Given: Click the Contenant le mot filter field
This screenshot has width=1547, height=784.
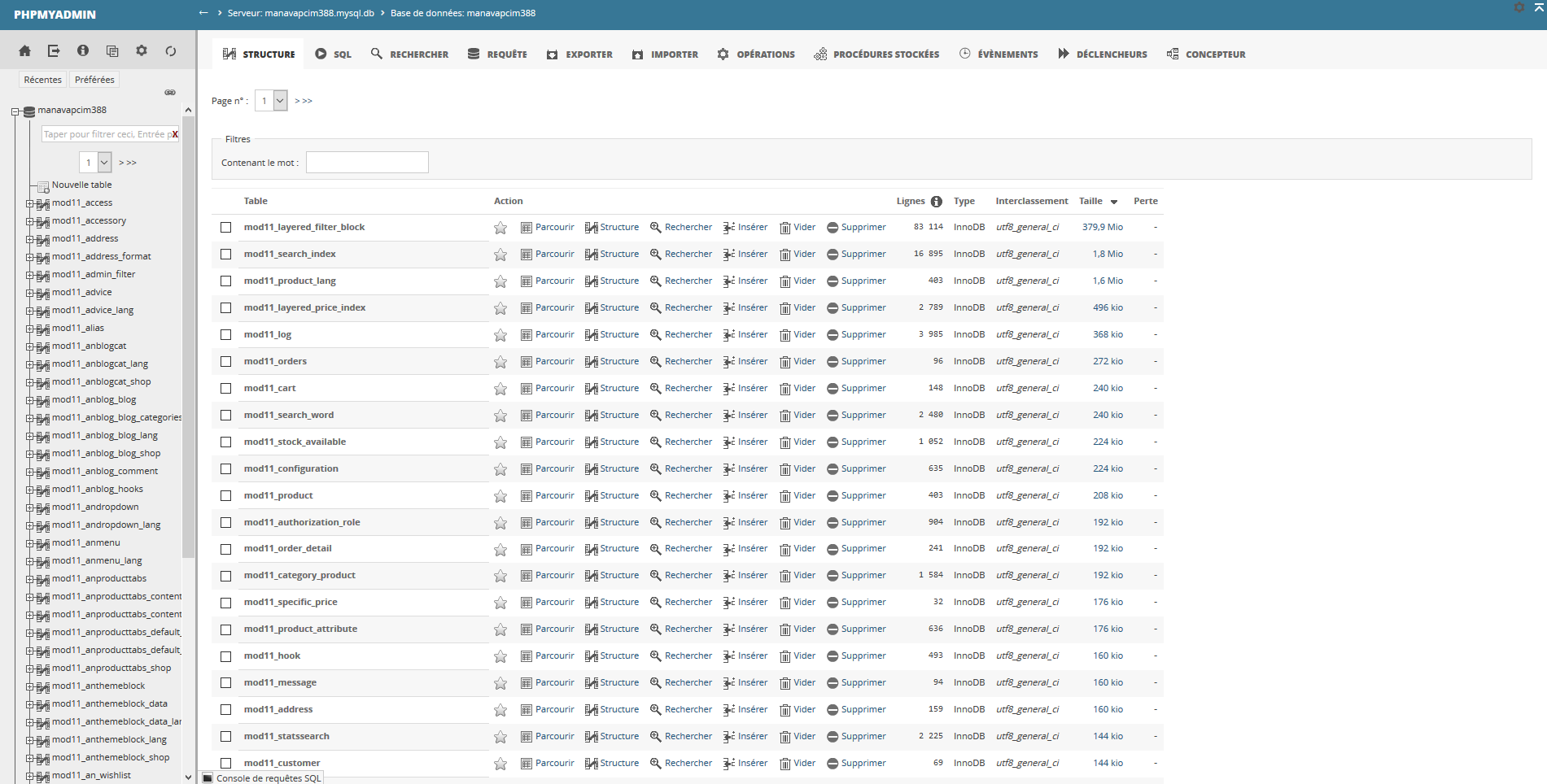Looking at the screenshot, I should [x=367, y=163].
